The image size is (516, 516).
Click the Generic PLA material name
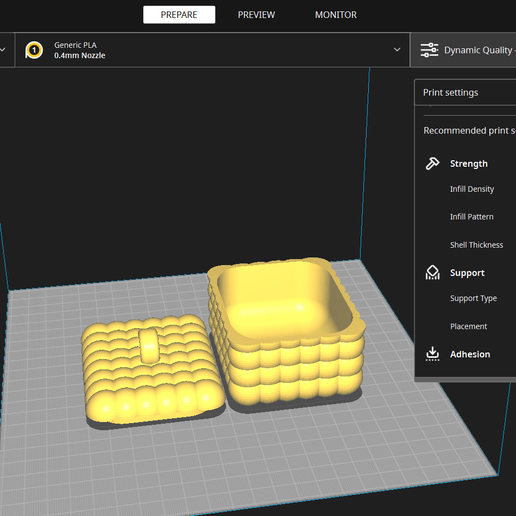(x=75, y=45)
